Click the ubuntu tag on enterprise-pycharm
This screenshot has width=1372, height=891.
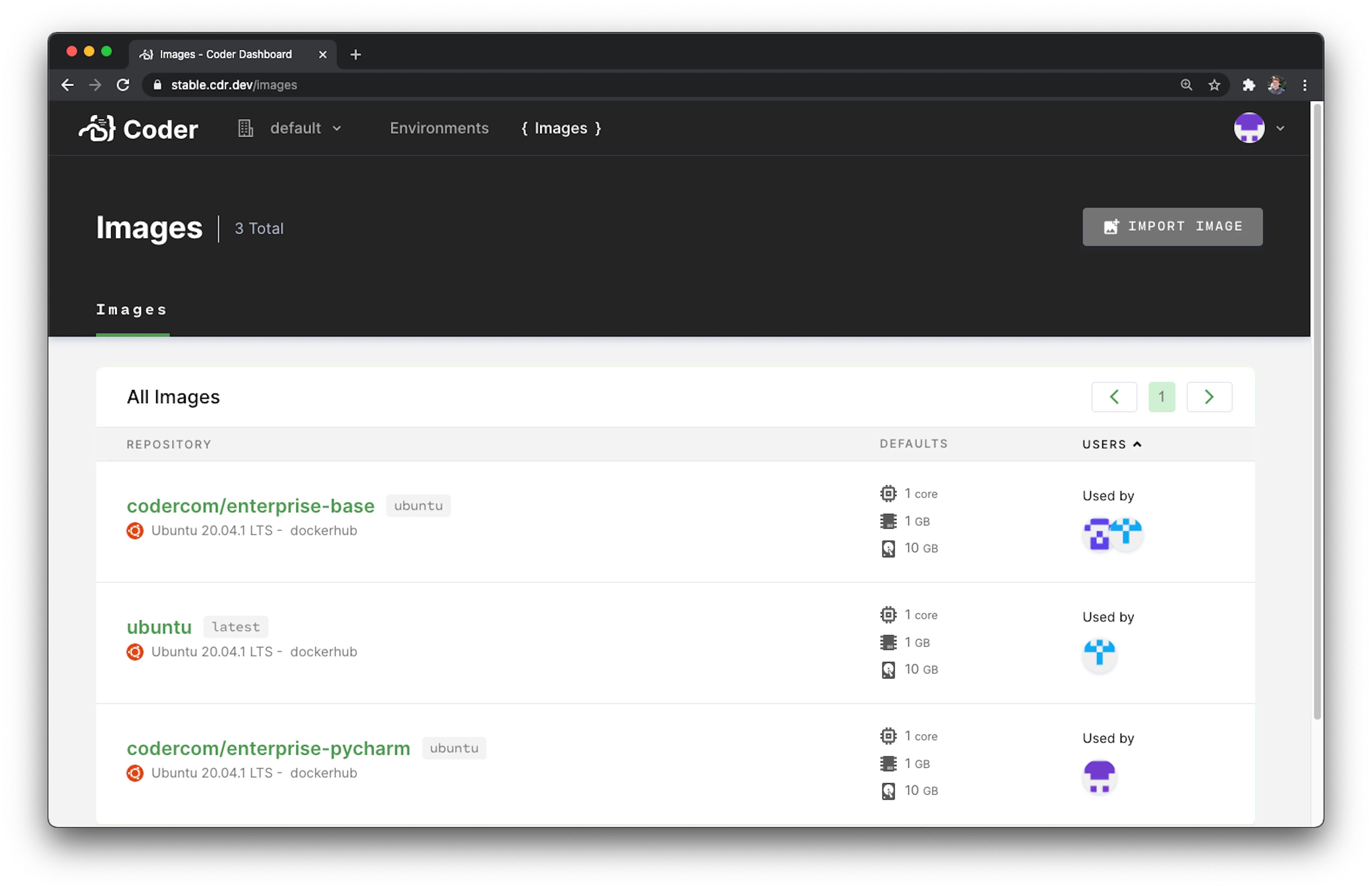coord(454,748)
